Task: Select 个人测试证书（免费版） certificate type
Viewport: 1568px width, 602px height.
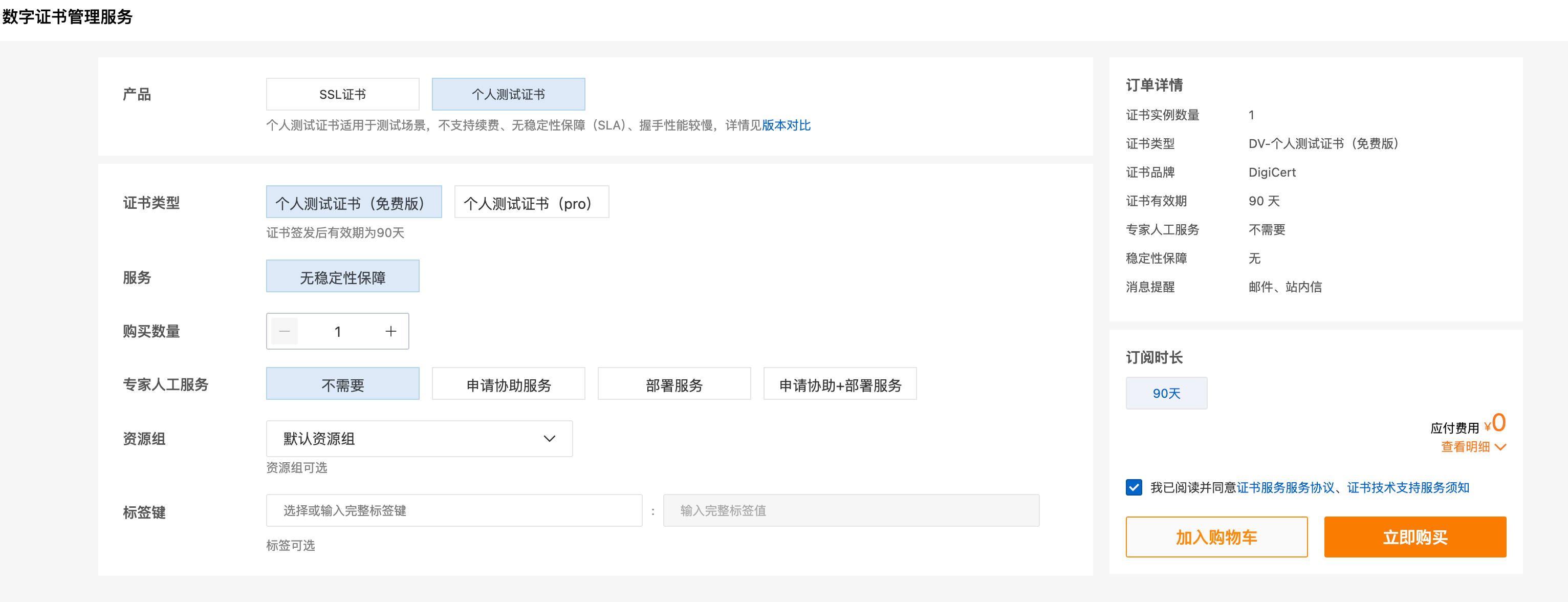Action: 354,203
